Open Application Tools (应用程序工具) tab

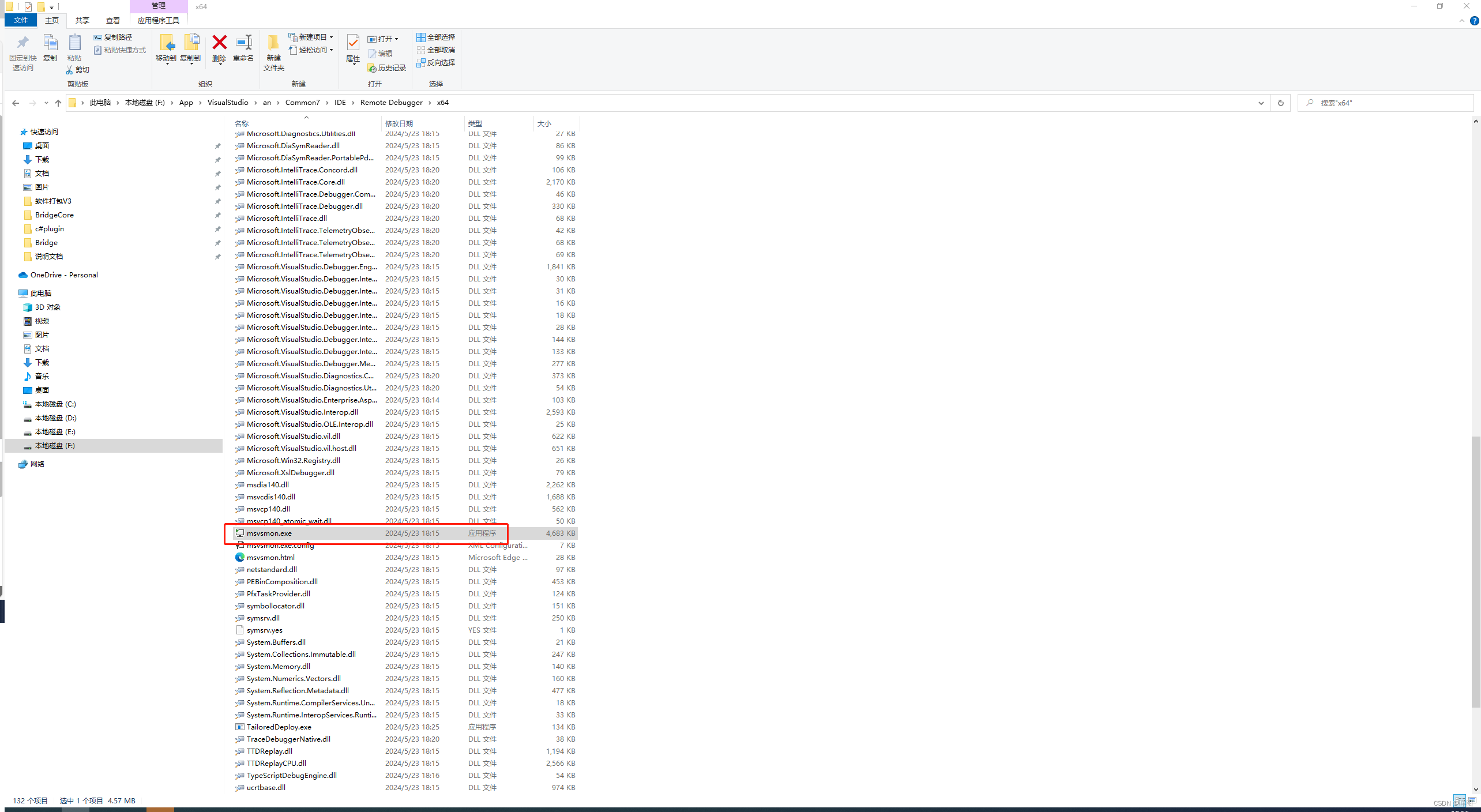[x=159, y=20]
